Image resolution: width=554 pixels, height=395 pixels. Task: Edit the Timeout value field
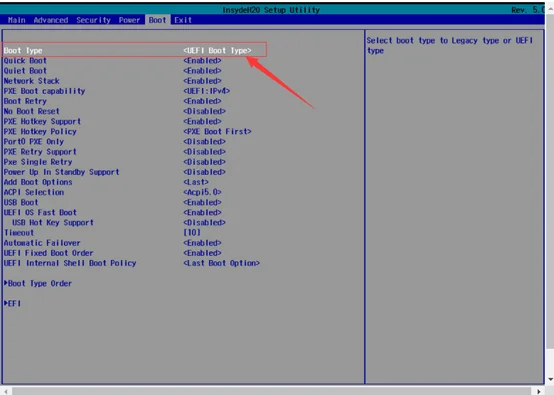[192, 233]
